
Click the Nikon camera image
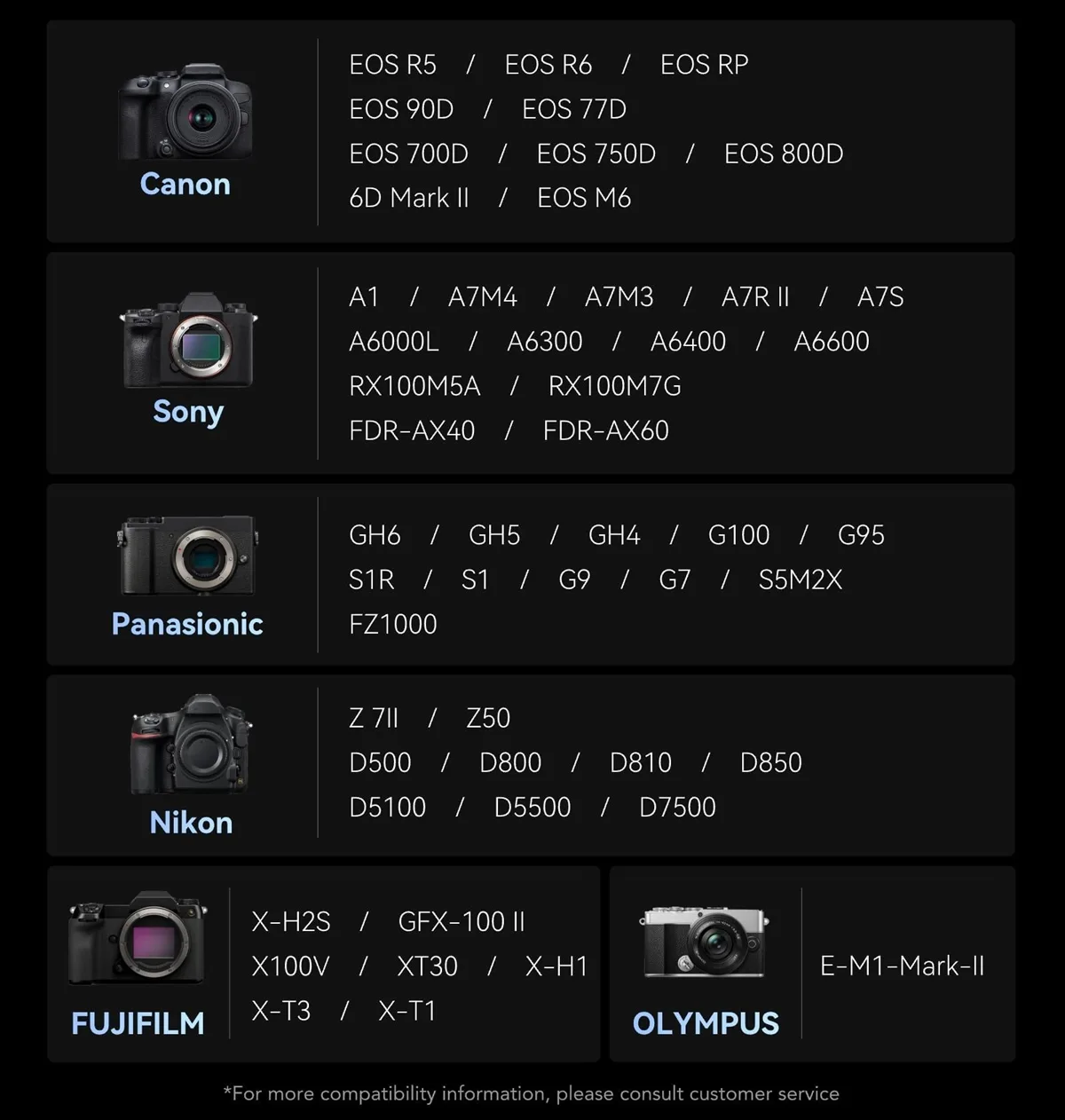pyautogui.click(x=191, y=745)
